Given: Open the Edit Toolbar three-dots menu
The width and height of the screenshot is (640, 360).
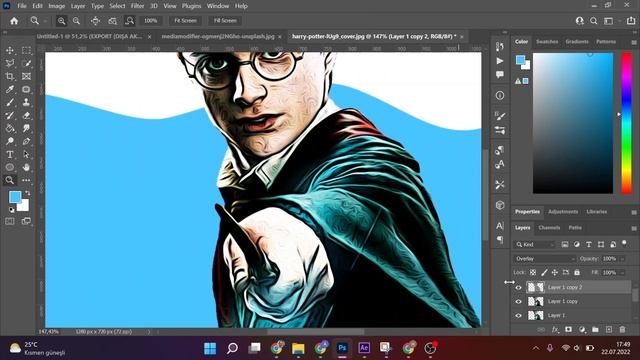Looking at the screenshot, I should point(27,180).
